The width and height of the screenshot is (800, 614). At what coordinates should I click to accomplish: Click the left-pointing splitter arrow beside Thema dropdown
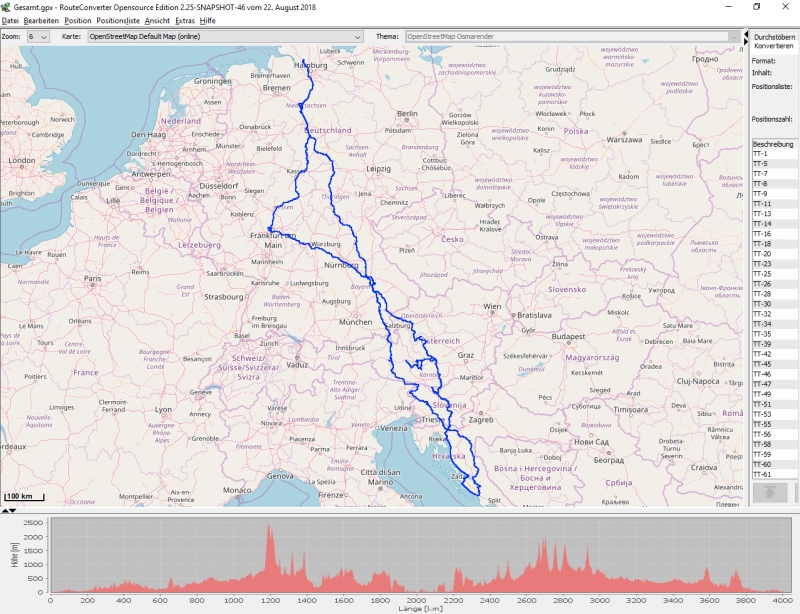point(745,33)
